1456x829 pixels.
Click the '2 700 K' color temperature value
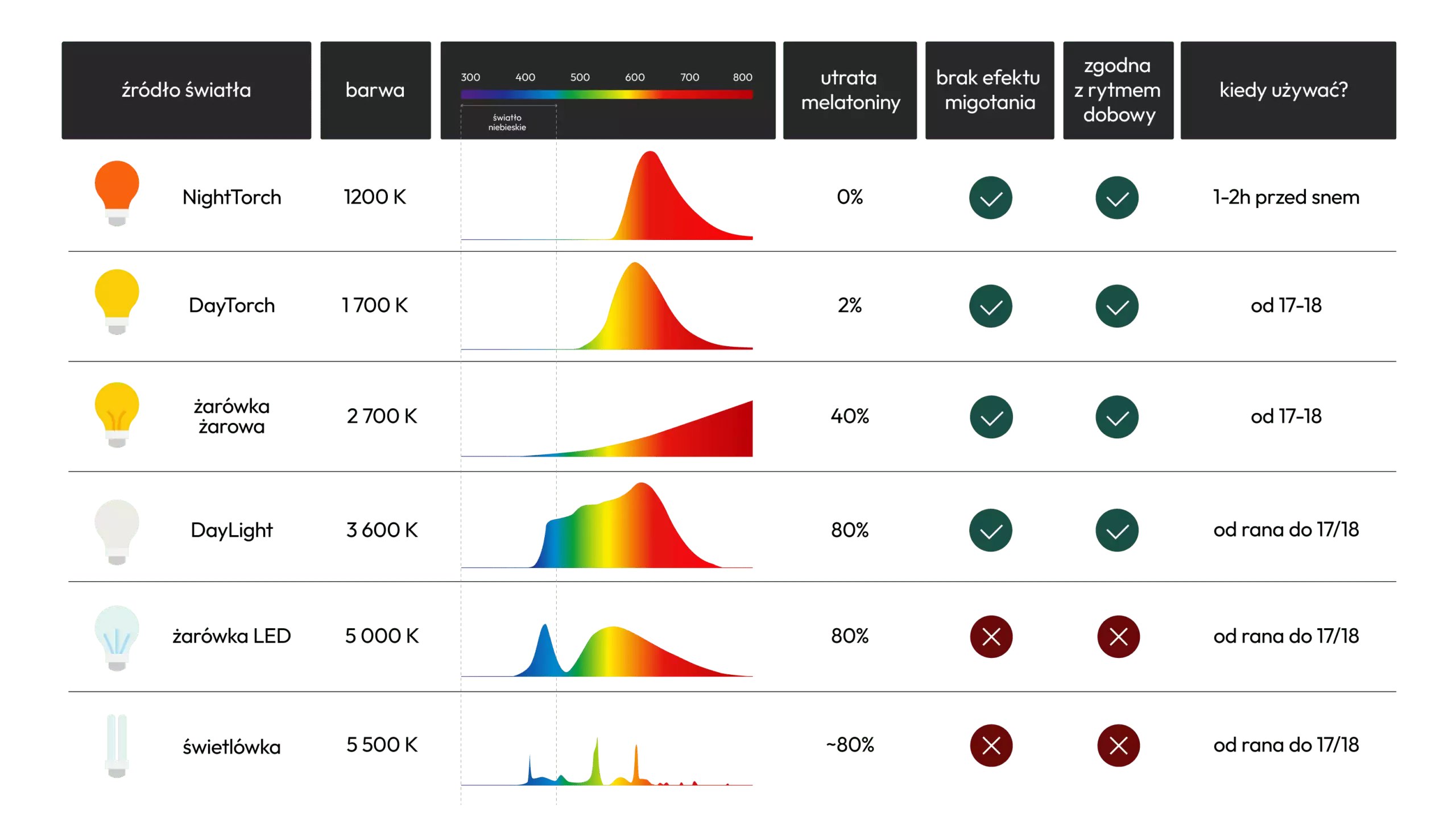(x=382, y=416)
